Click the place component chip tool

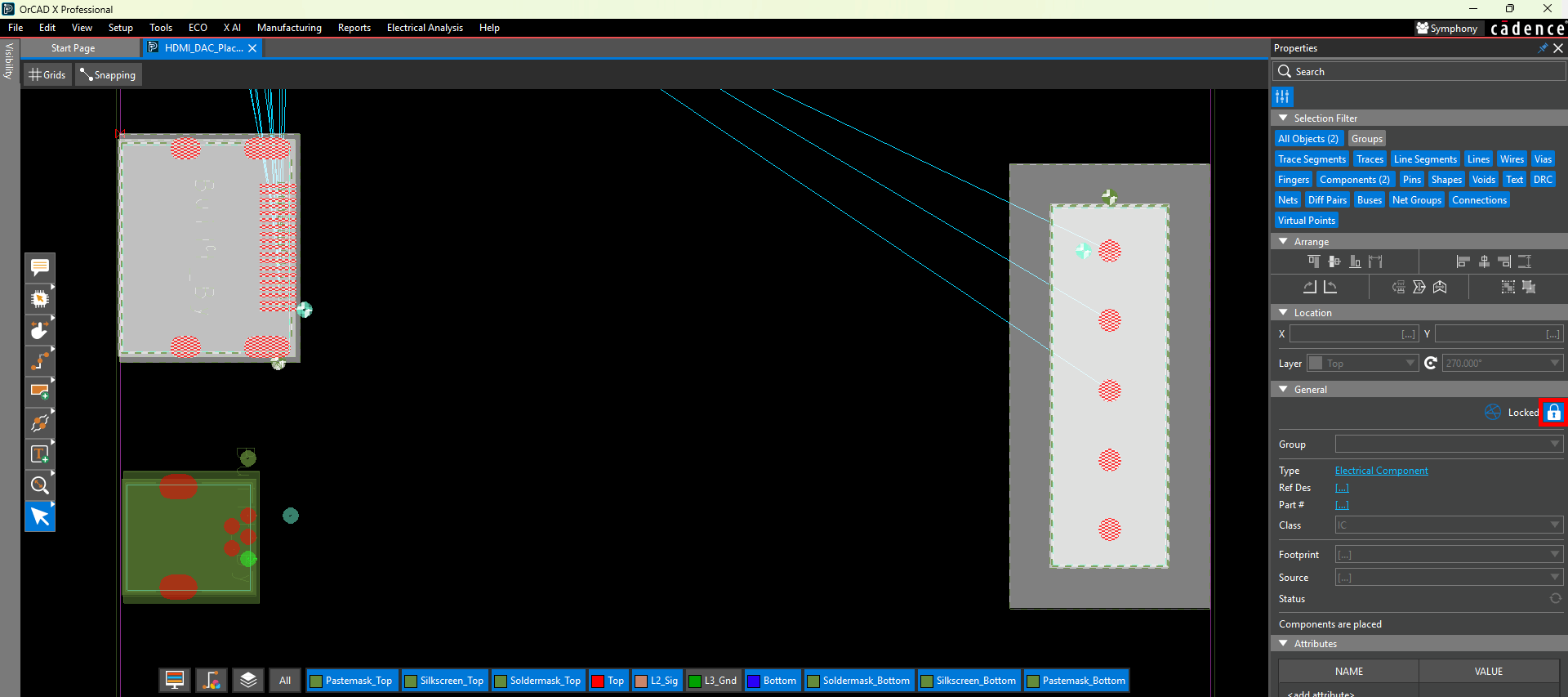tap(39, 299)
